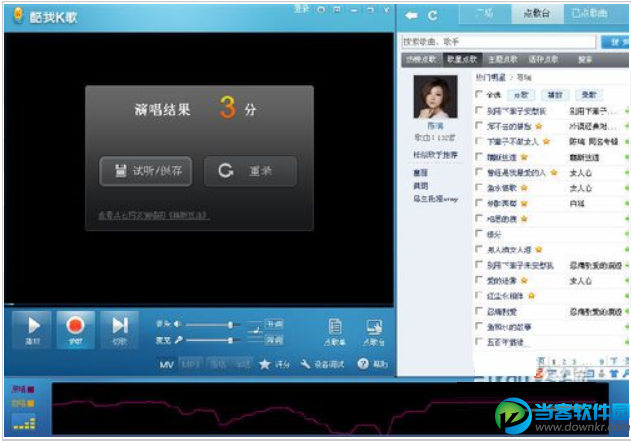
Task: Click the 播放 button beside 点歌
Action: [x=555, y=95]
